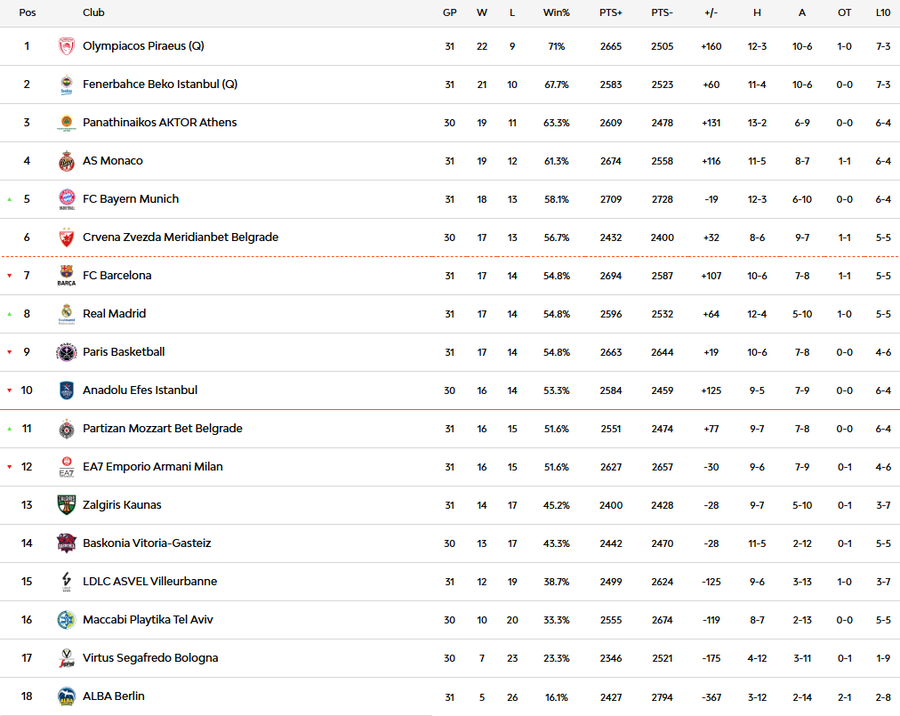900x716 pixels.
Task: Click the ALBA Berlin team logo
Action: (x=66, y=697)
